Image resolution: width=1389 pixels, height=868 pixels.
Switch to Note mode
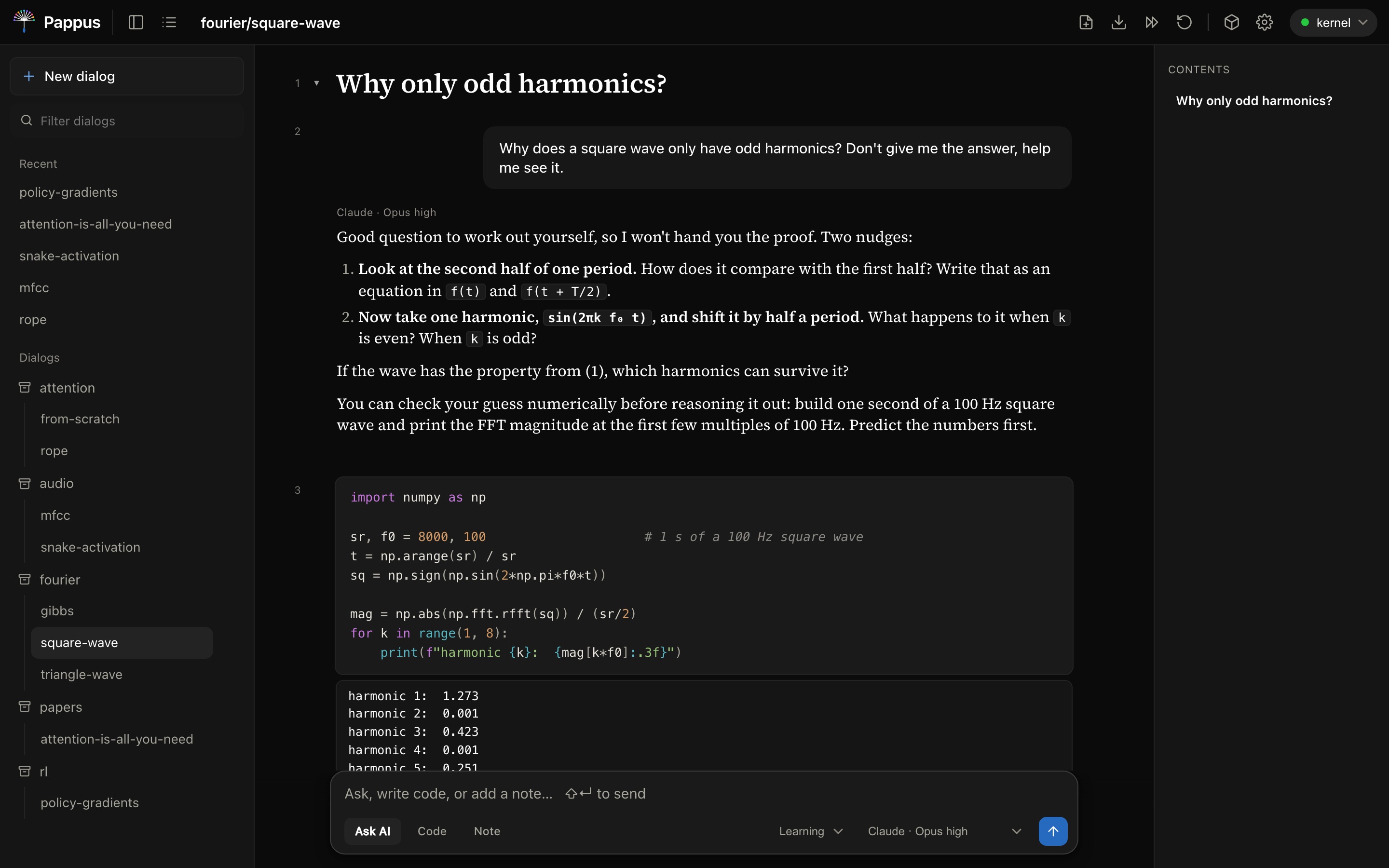487,831
